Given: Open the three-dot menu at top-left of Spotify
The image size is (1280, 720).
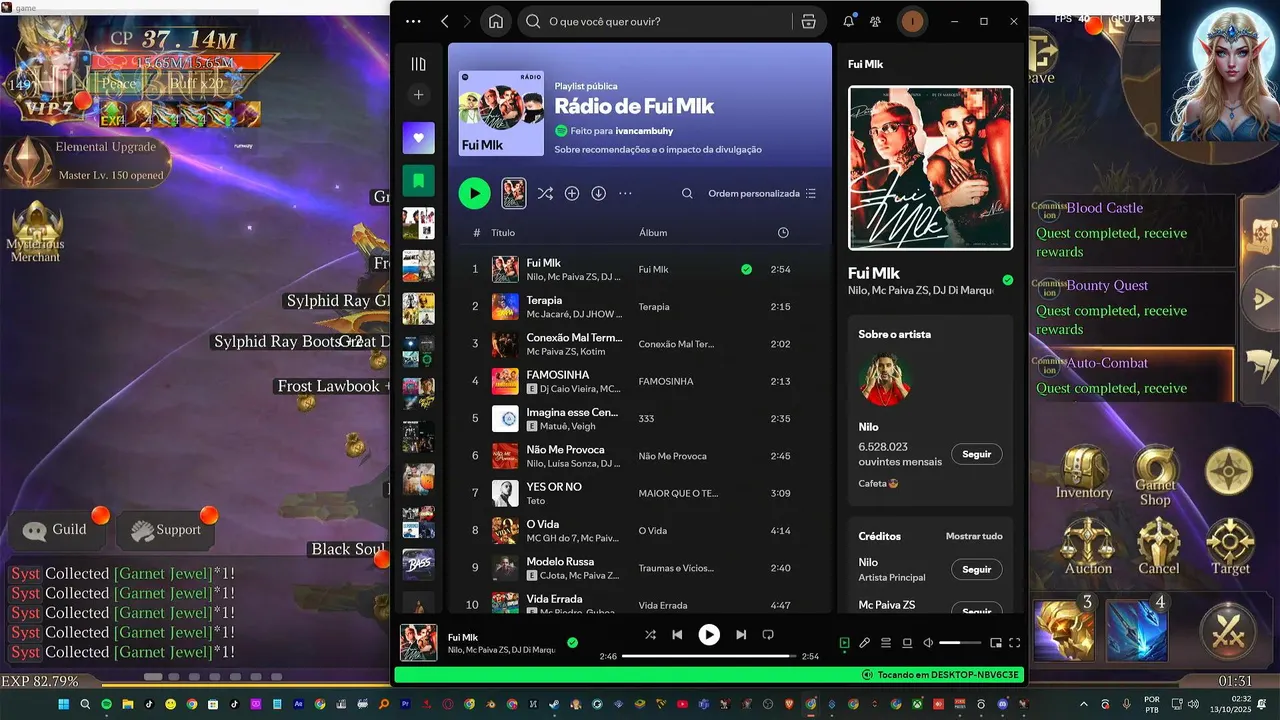Looking at the screenshot, I should pyautogui.click(x=413, y=21).
